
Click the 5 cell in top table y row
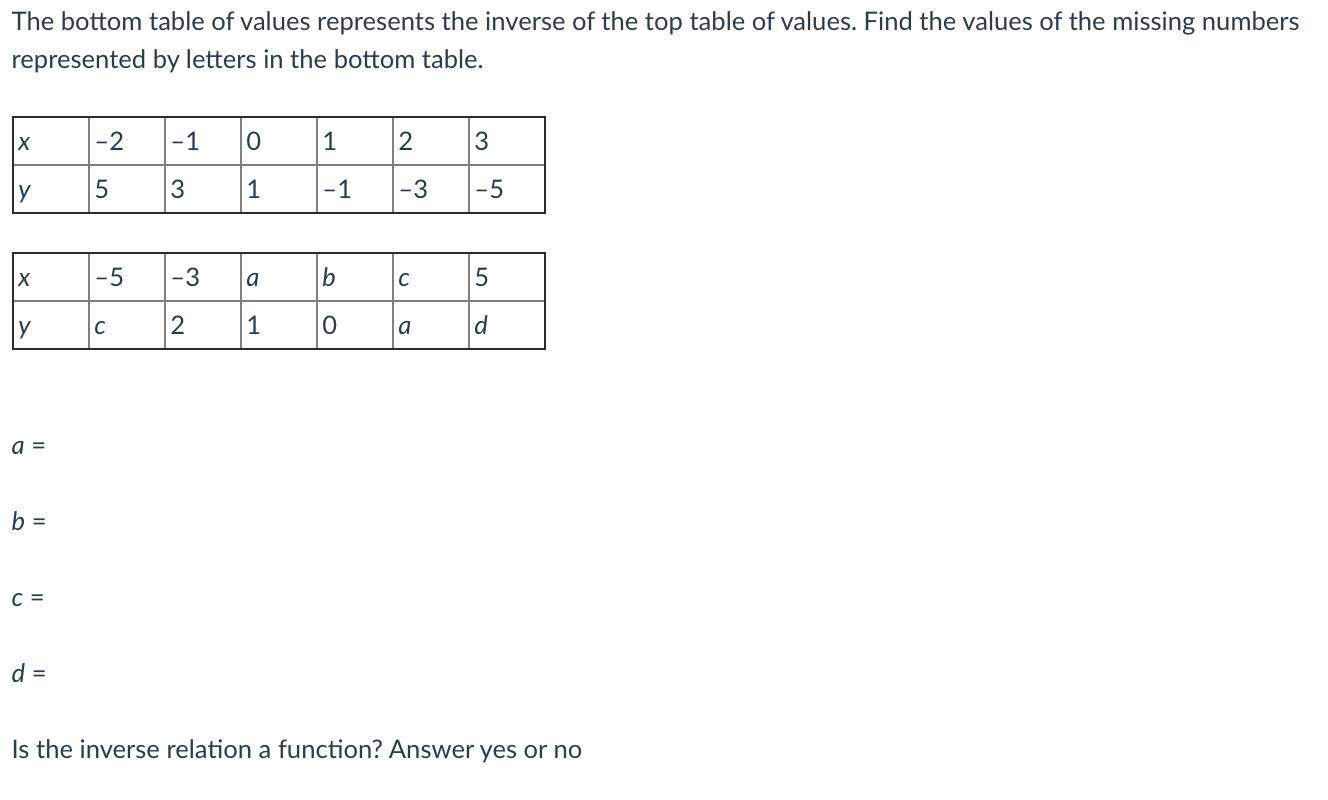pyautogui.click(x=127, y=189)
